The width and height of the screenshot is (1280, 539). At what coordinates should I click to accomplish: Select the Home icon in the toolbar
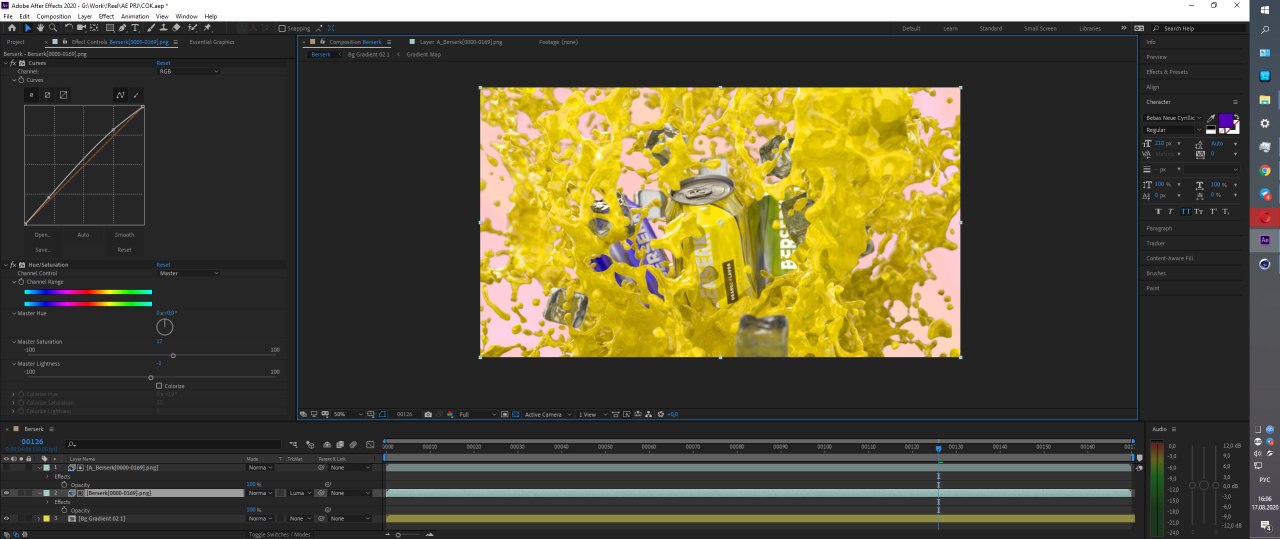tap(11, 28)
